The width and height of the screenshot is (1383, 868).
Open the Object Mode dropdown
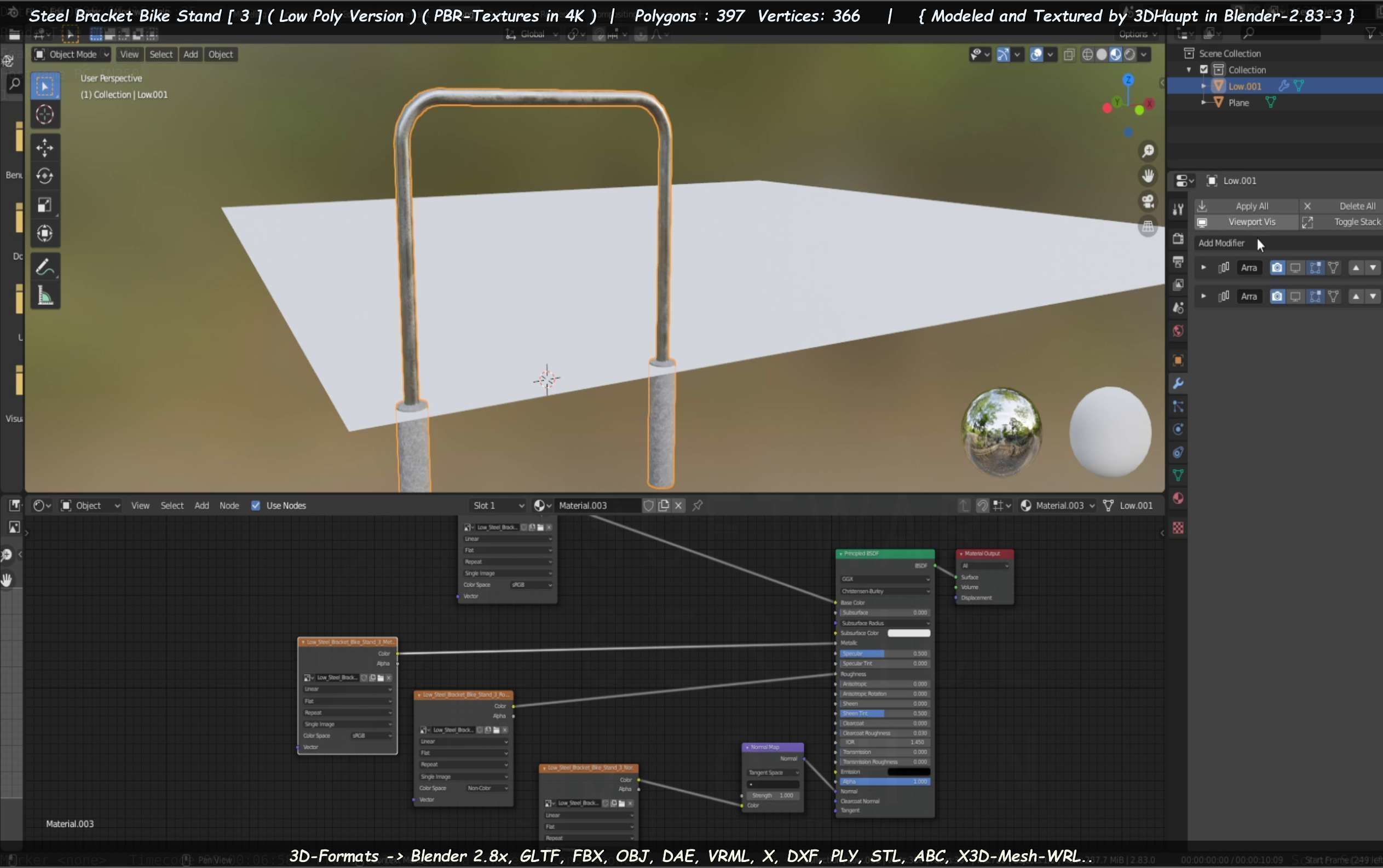[72, 55]
